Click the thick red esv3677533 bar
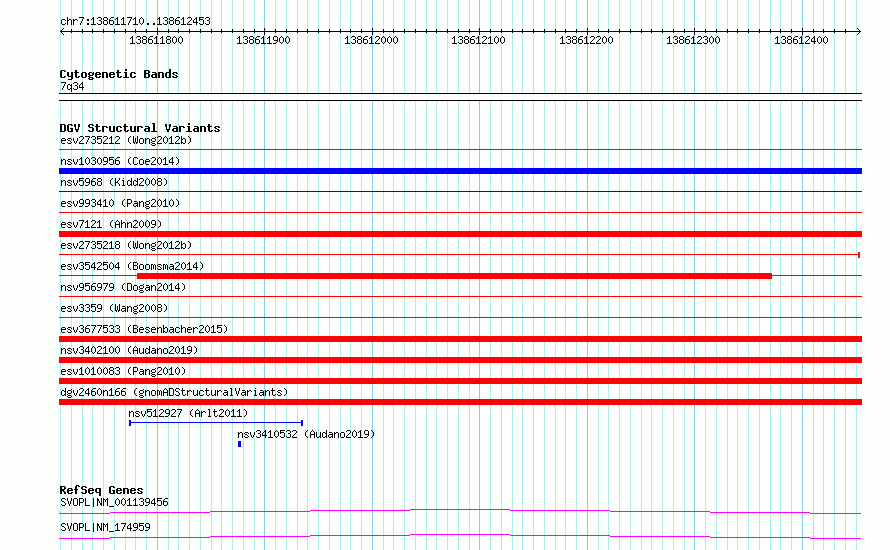 pyautogui.click(x=460, y=339)
